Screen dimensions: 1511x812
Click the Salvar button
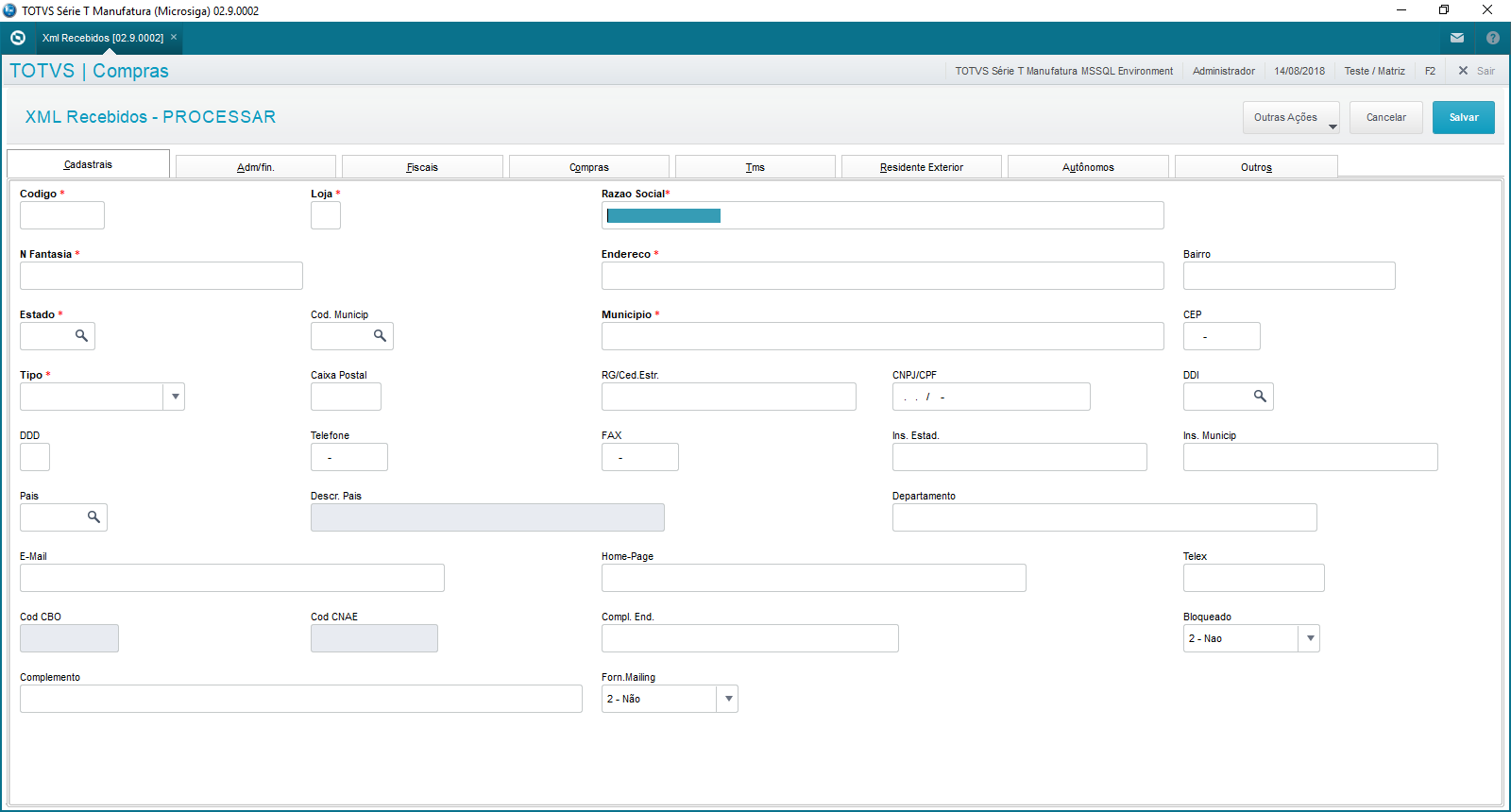coord(1463,118)
